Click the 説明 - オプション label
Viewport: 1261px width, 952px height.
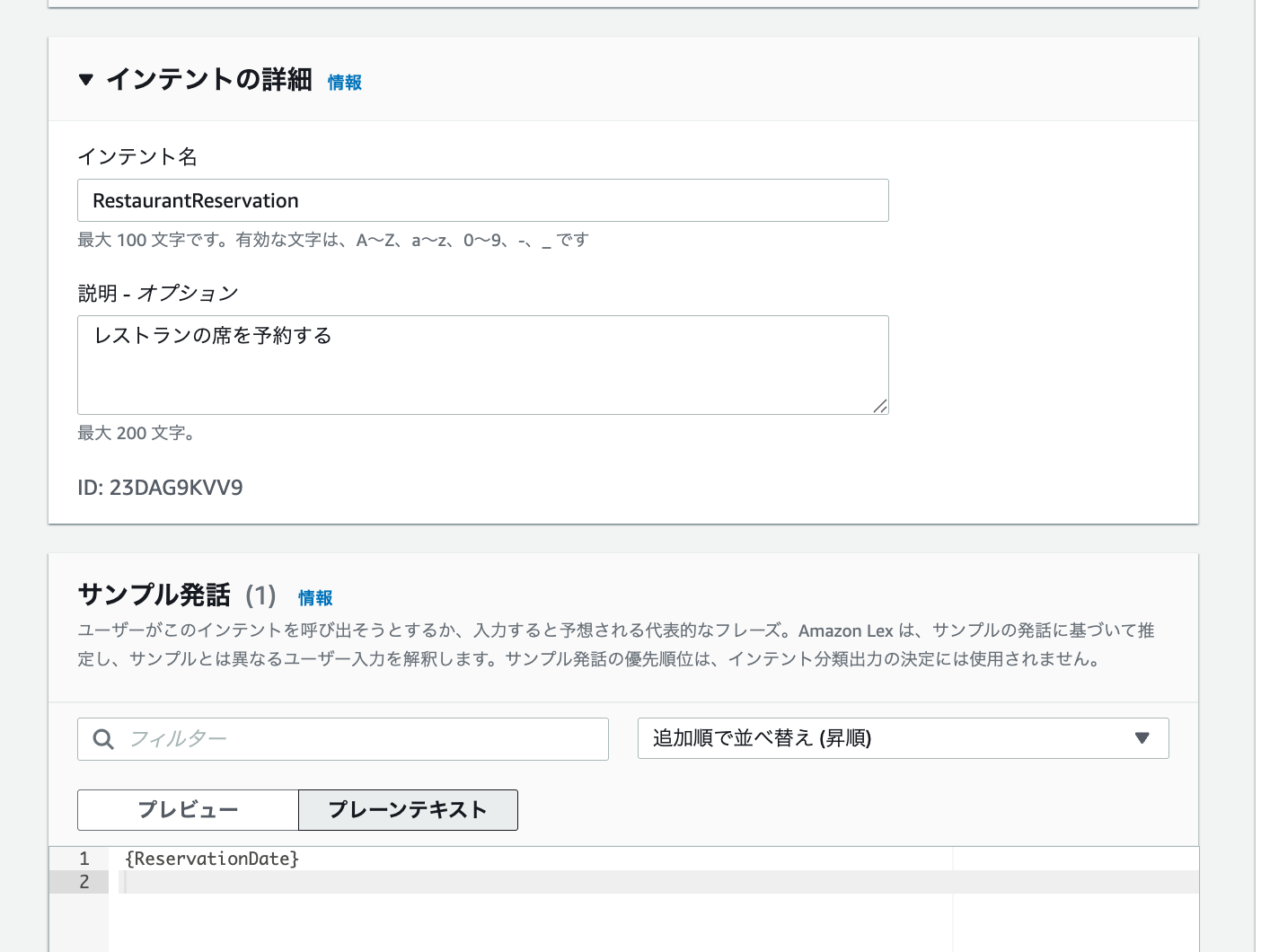point(158,294)
